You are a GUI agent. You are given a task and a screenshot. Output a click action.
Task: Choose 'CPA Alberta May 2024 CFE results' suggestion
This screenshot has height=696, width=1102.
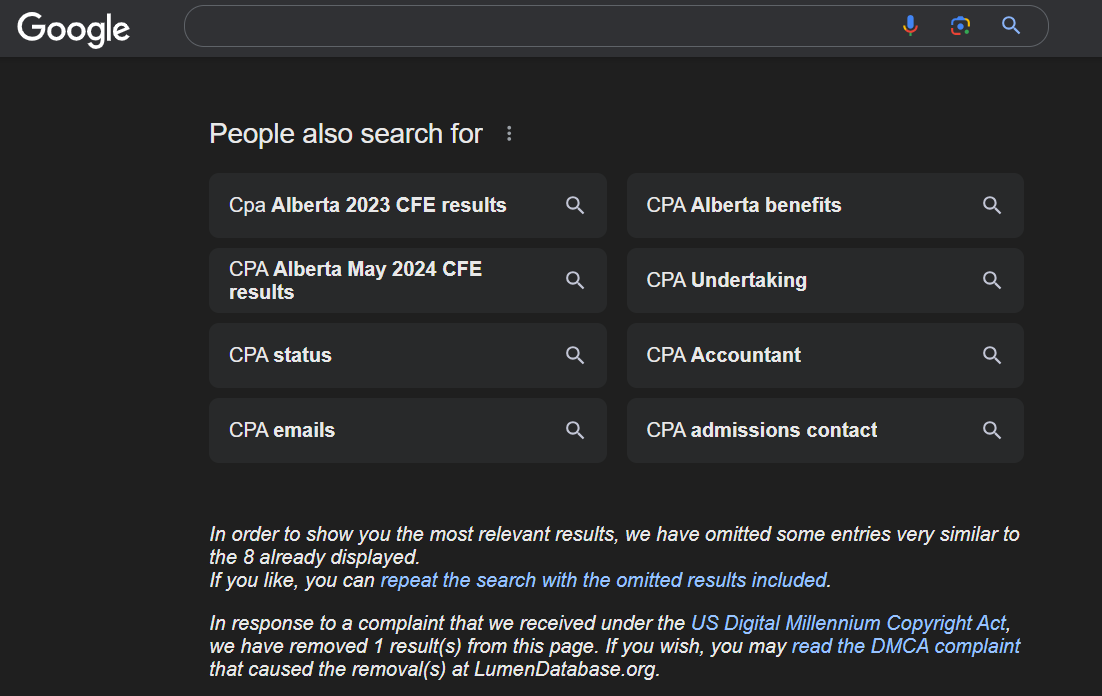click(x=408, y=280)
